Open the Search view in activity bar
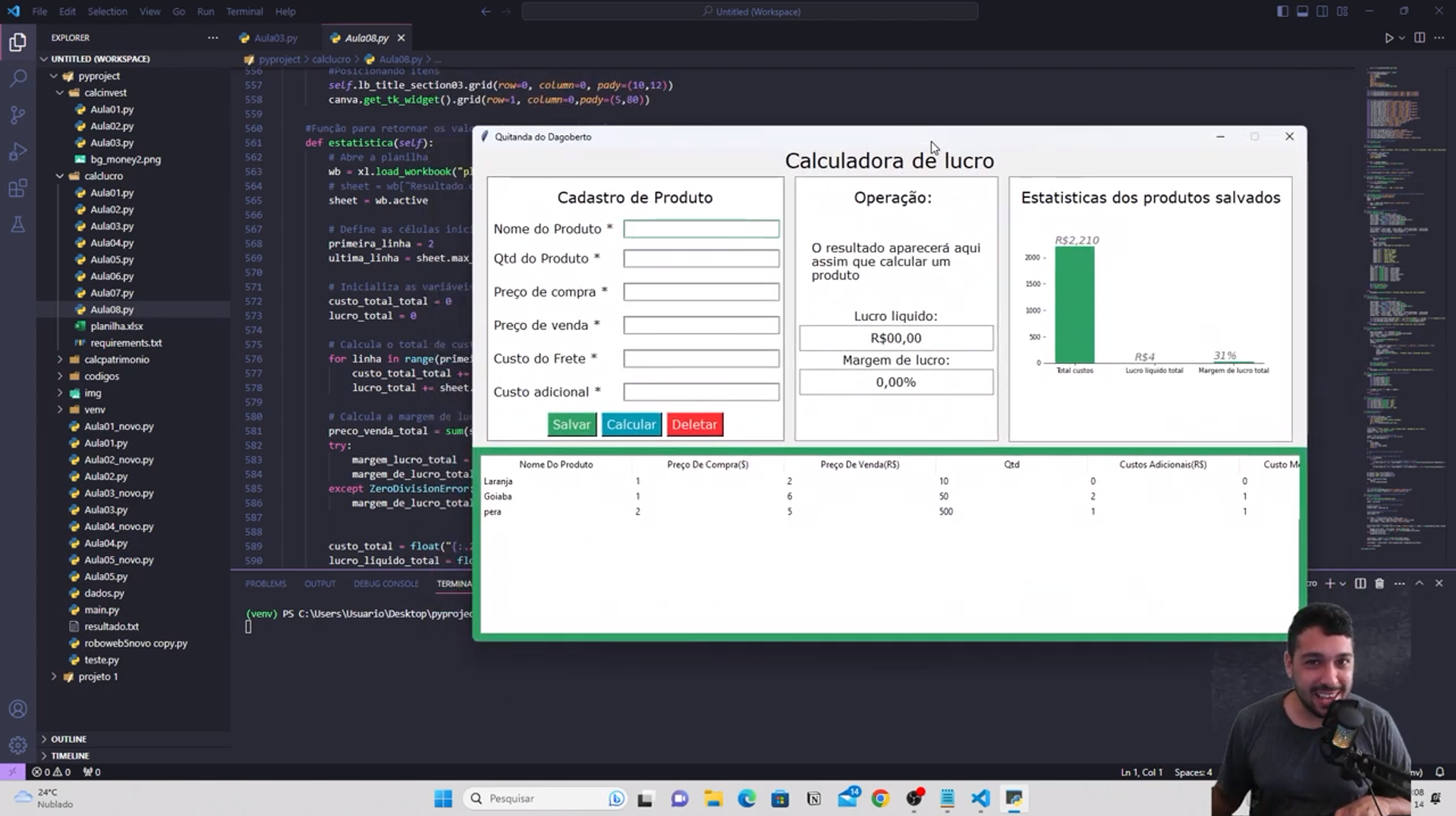The image size is (1456, 816). click(x=18, y=78)
